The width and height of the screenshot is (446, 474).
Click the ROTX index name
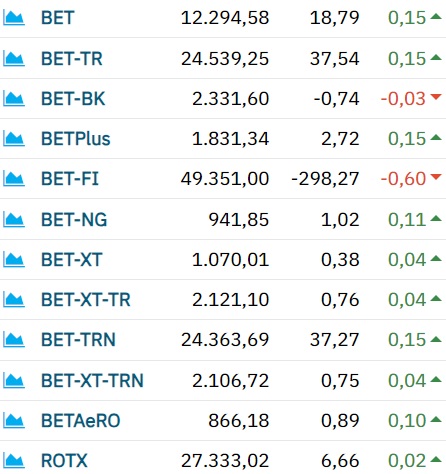[x=64, y=461]
